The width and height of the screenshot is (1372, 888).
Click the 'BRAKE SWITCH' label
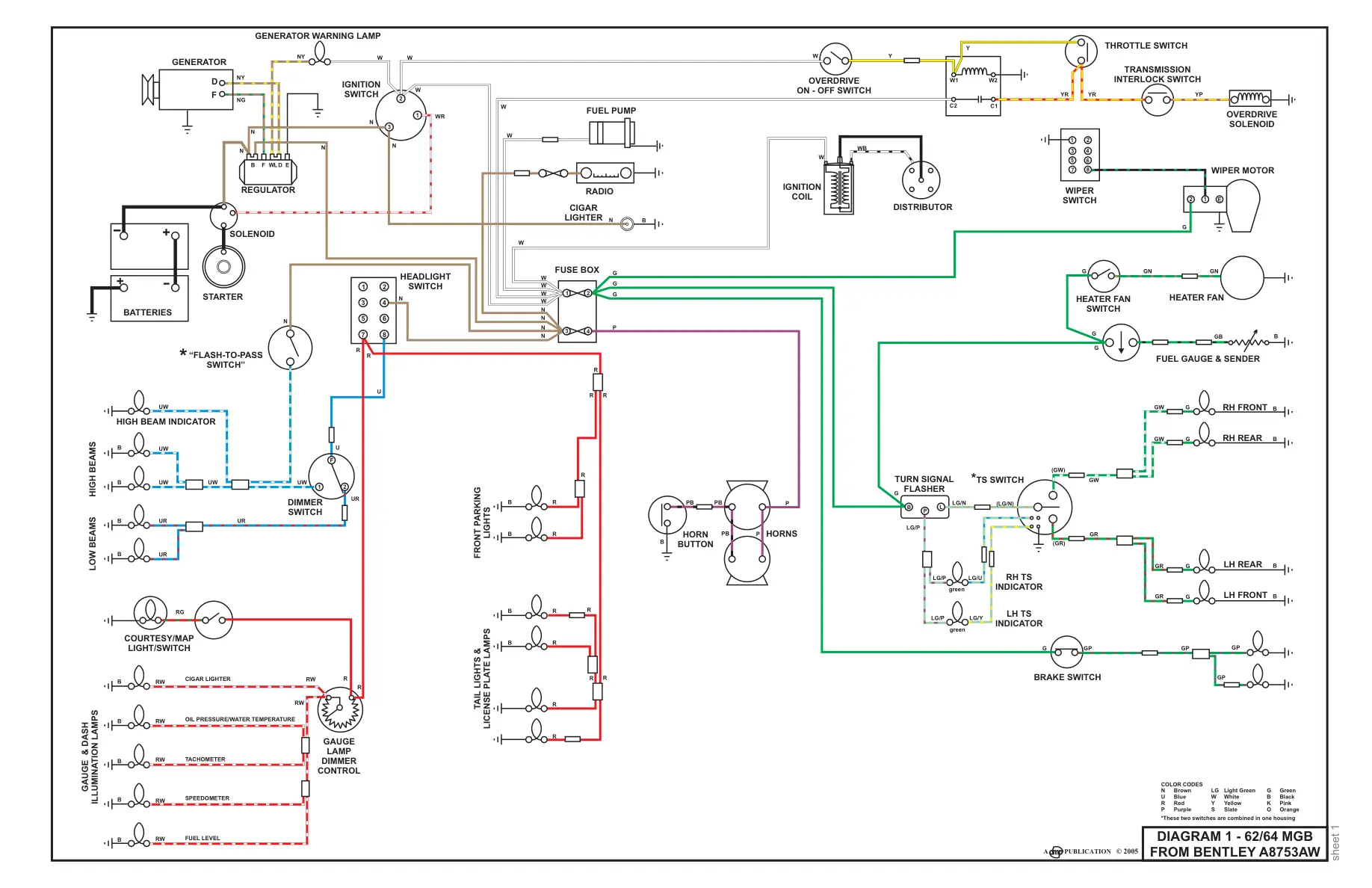[x=1067, y=677]
